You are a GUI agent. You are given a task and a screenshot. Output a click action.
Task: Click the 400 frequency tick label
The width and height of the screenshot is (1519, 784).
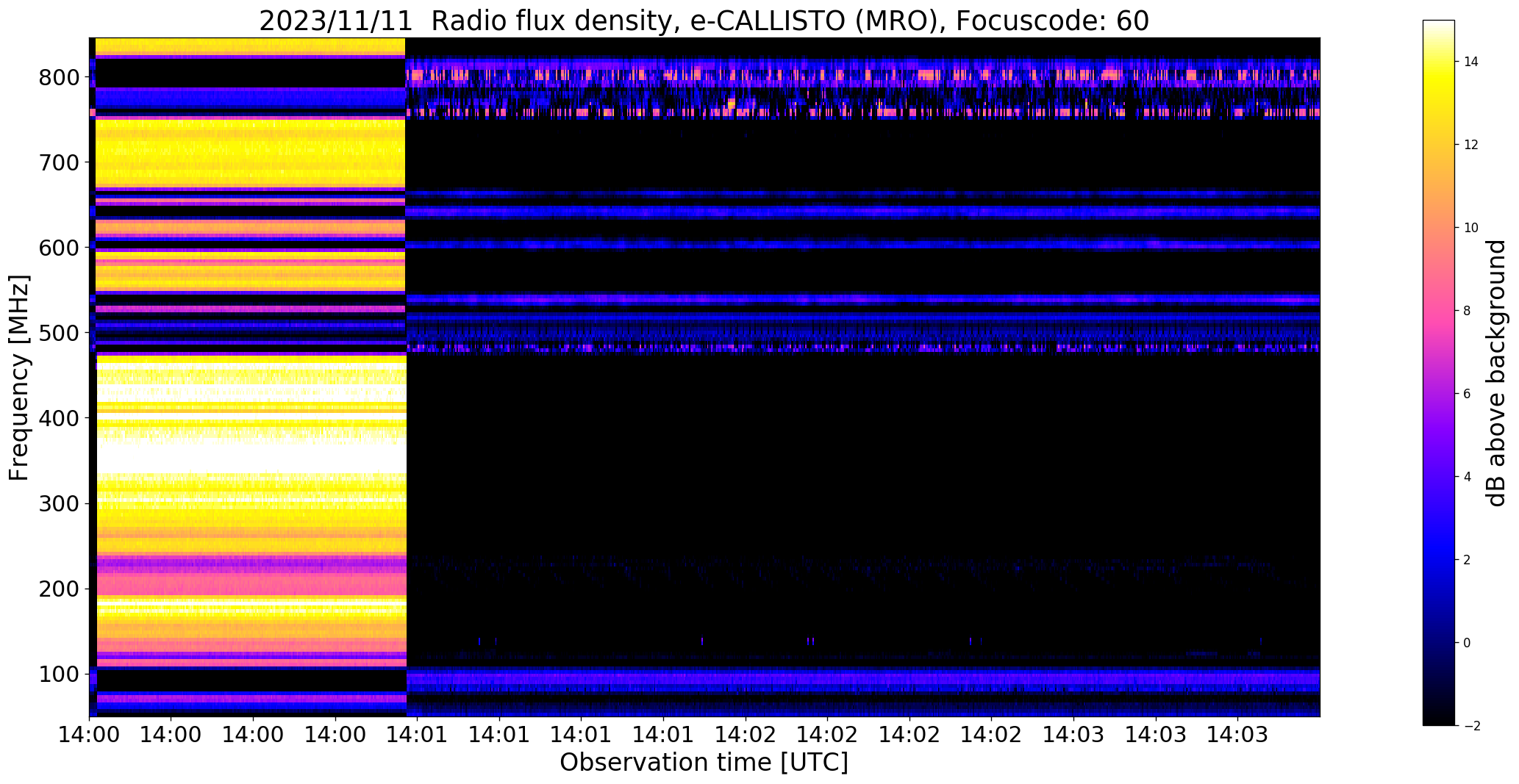(60, 418)
